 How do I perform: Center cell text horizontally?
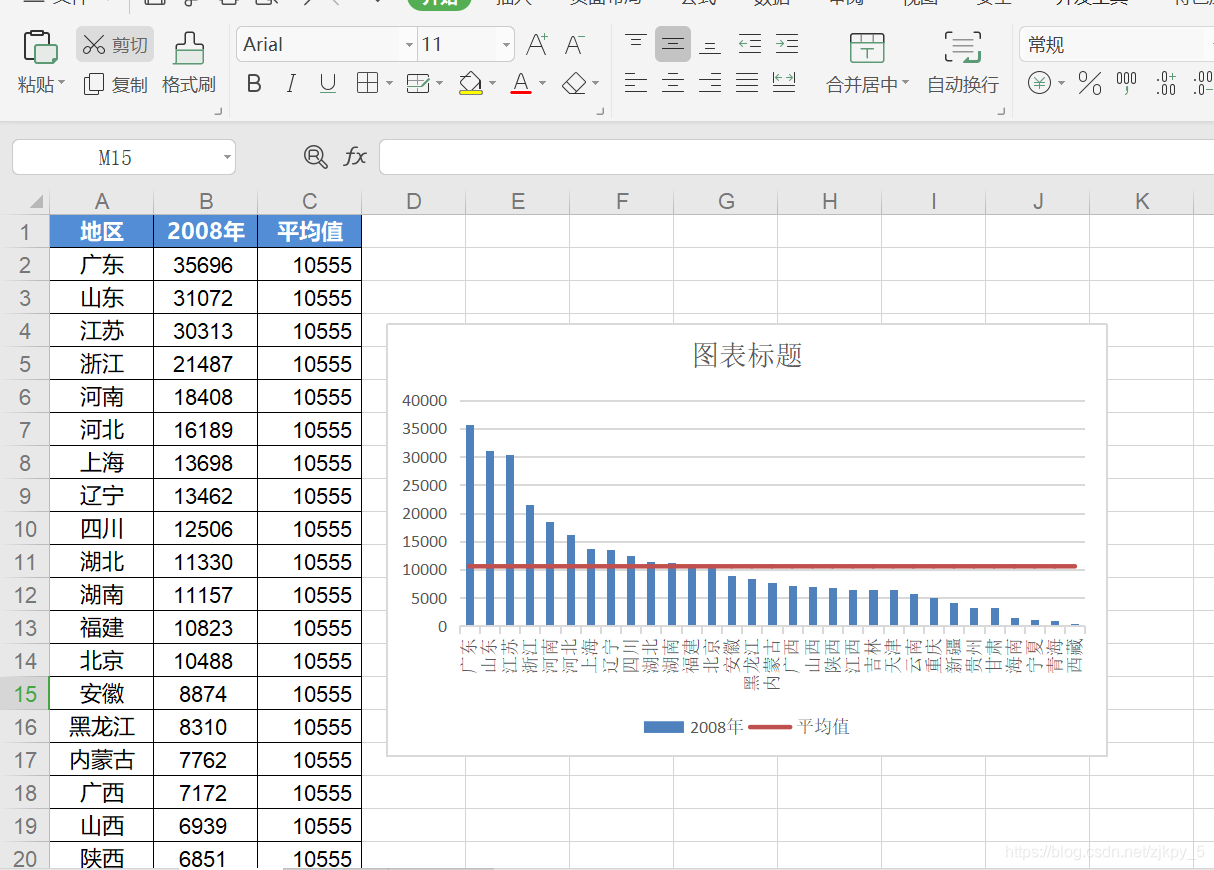tap(673, 84)
